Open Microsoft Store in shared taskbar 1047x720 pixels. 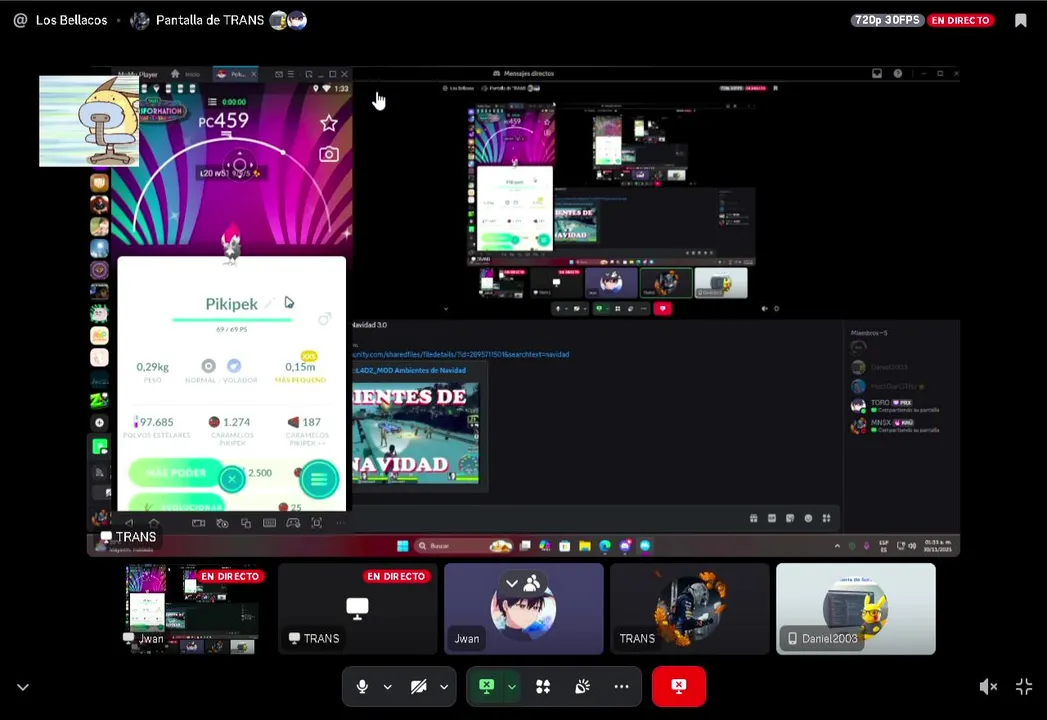click(565, 546)
